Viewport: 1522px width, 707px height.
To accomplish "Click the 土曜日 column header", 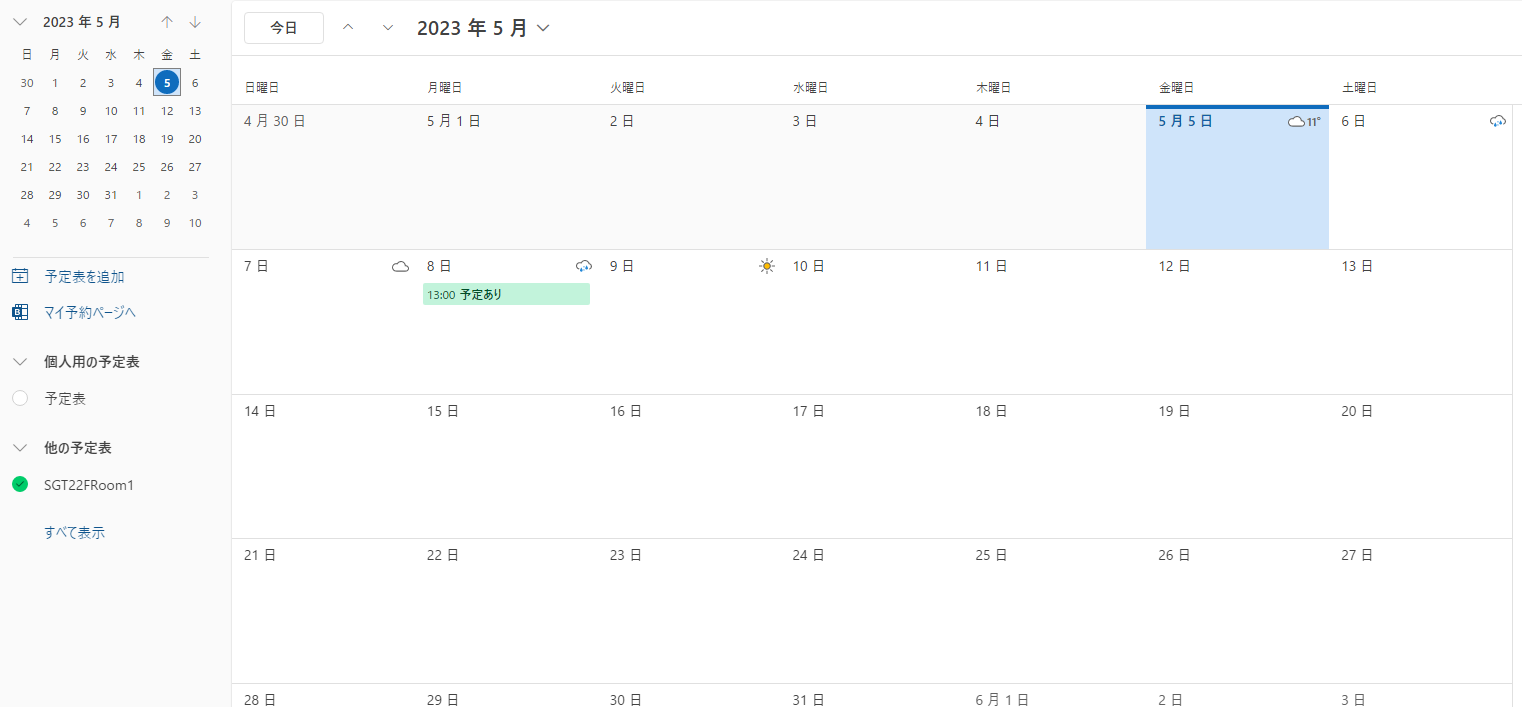I will 1359,88.
